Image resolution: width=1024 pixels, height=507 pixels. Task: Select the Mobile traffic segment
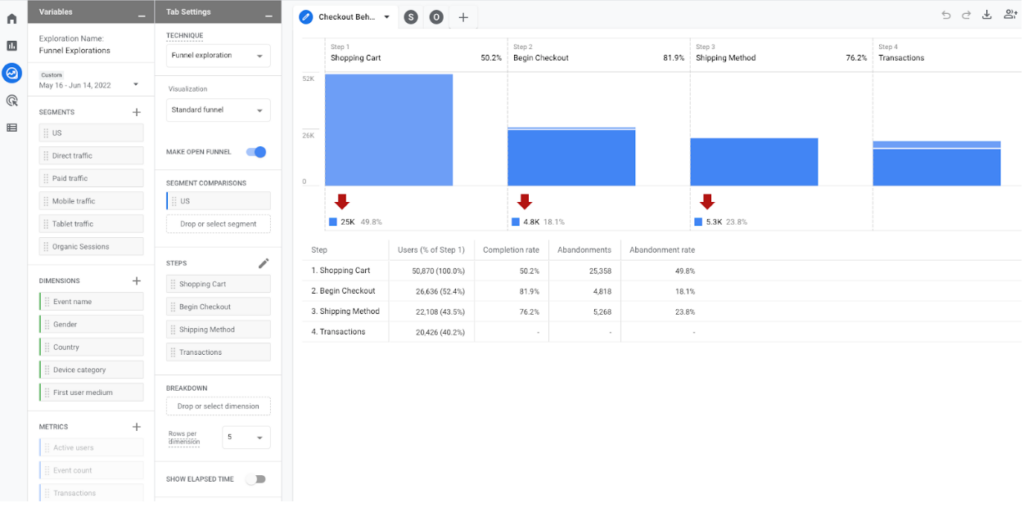tap(91, 201)
